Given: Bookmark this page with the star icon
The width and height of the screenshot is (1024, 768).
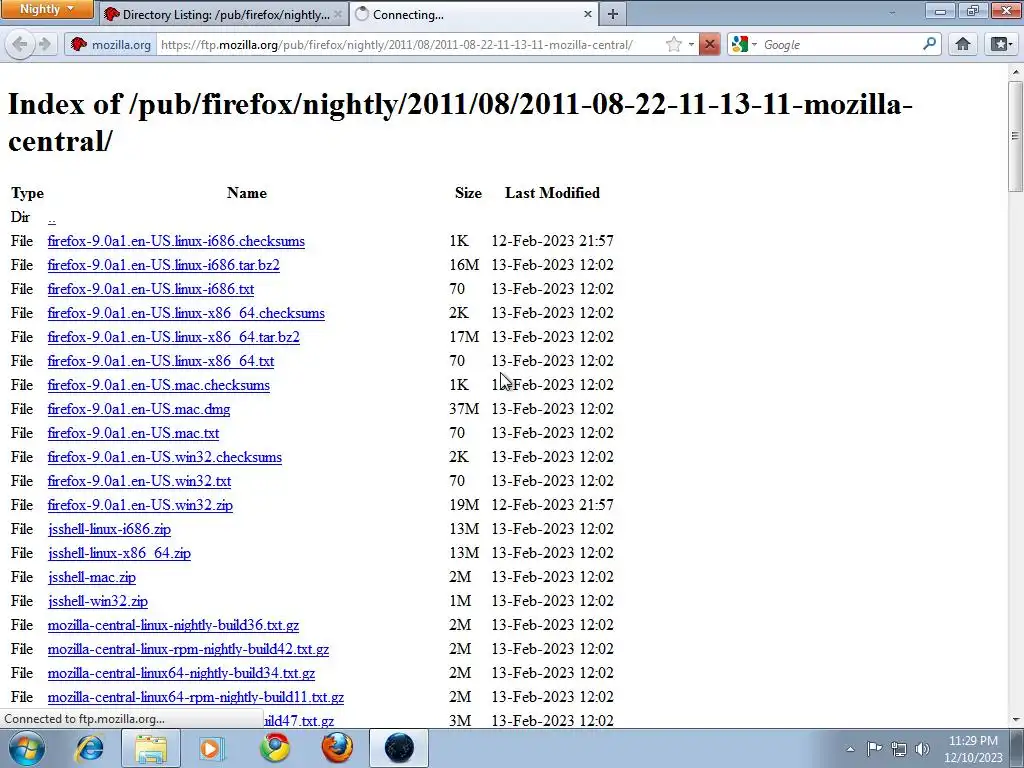Looking at the screenshot, I should (674, 44).
